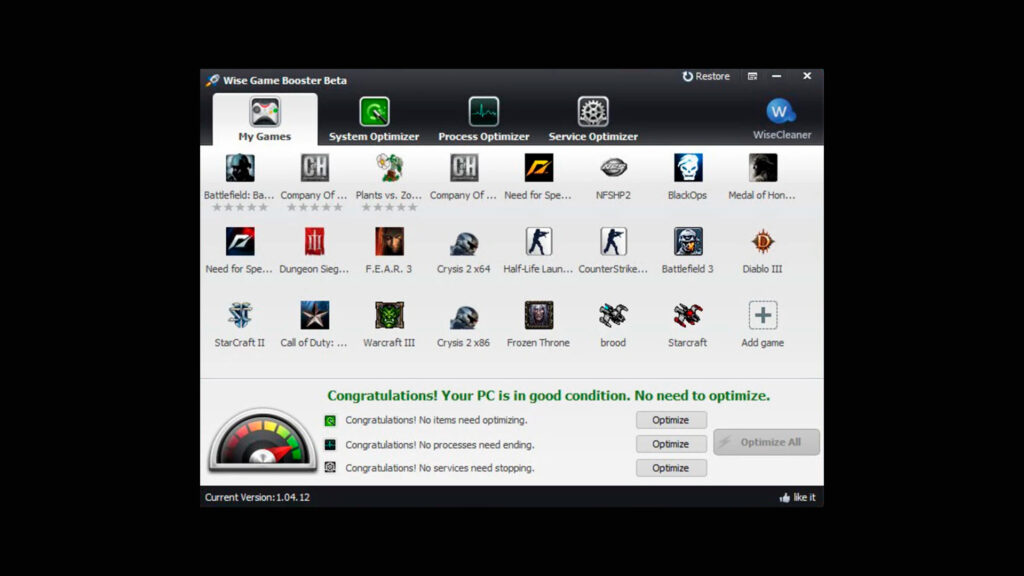Rate Battlefield using its star rating
The image size is (1024, 576).
click(240, 207)
